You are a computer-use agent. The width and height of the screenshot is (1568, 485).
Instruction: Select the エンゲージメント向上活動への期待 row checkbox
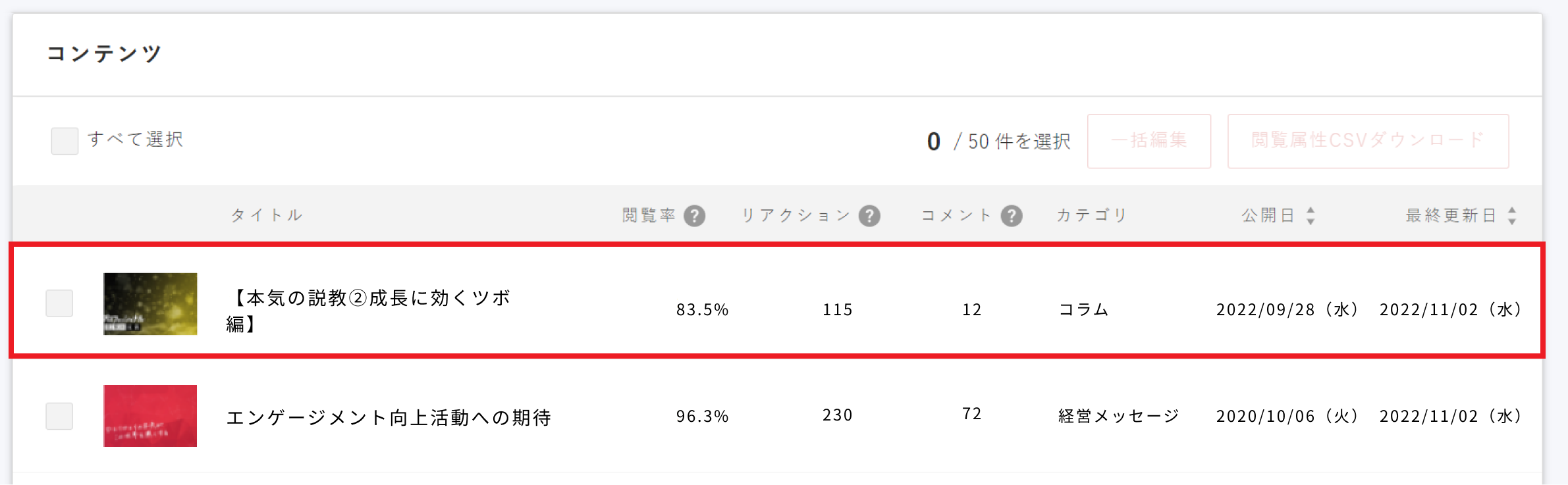click(59, 415)
